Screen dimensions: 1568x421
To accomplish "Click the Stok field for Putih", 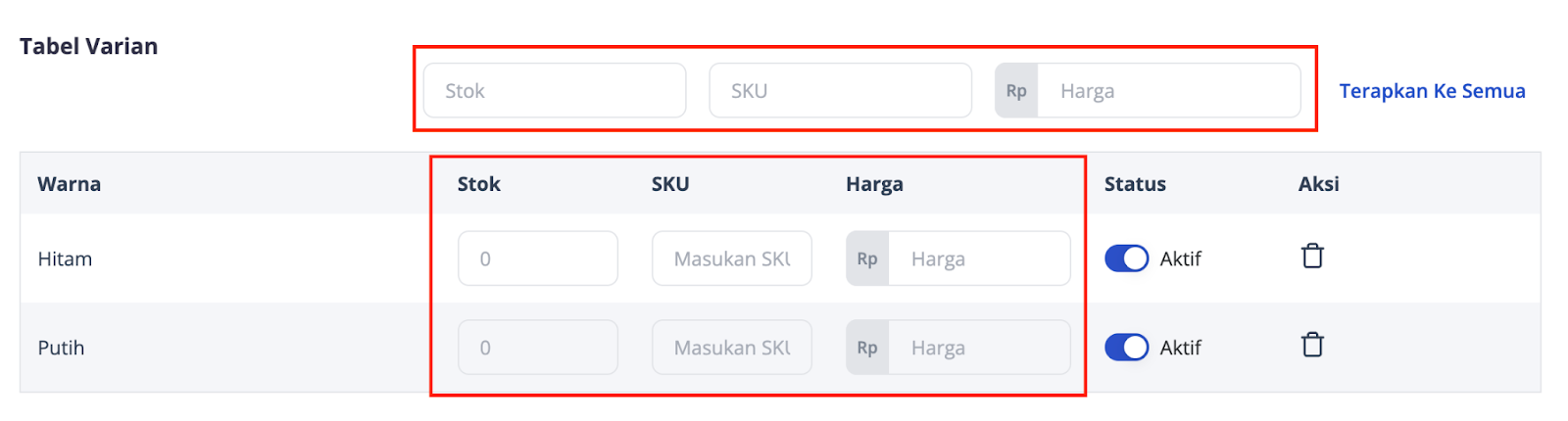I will pyautogui.click(x=537, y=348).
